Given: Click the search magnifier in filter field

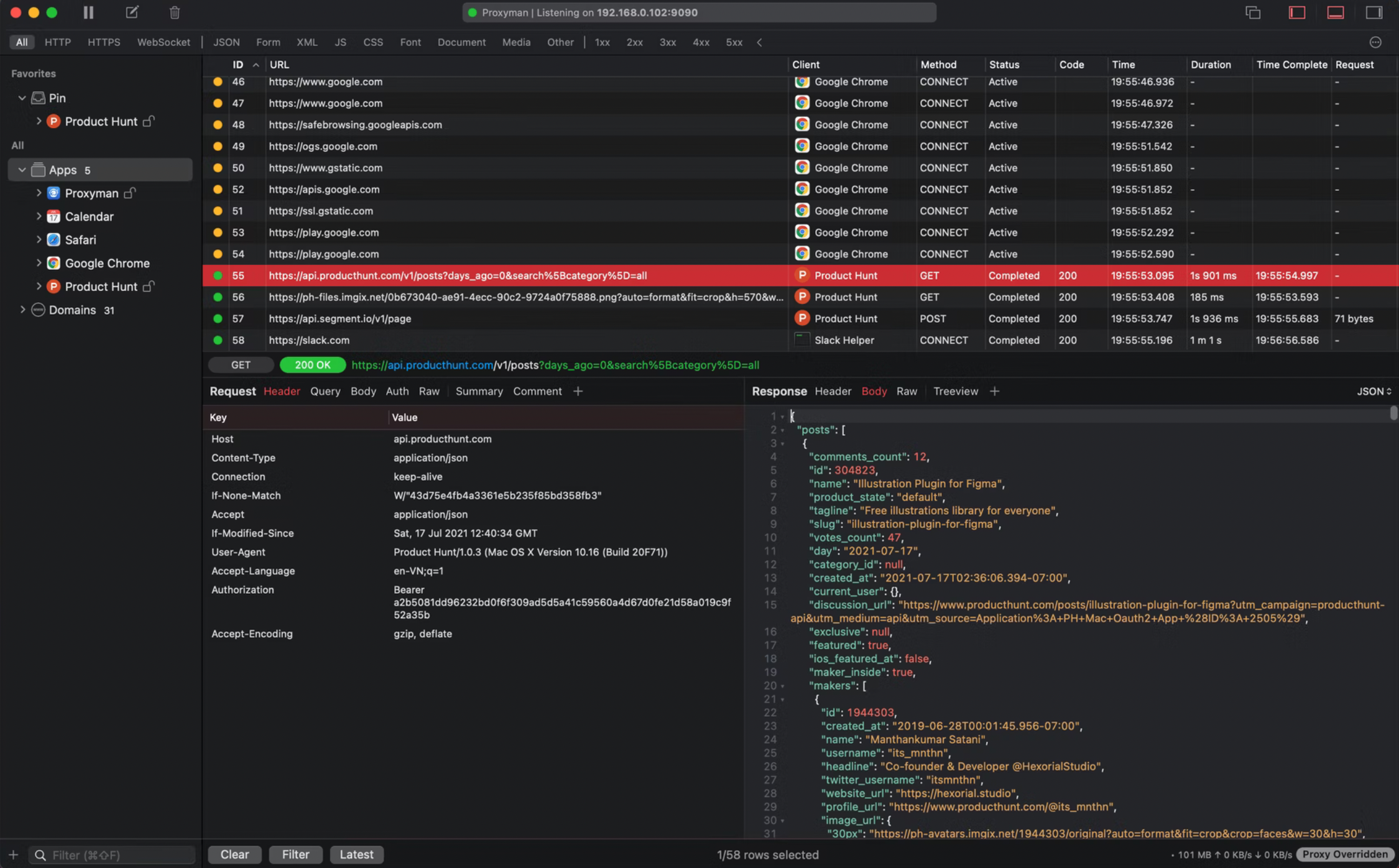Looking at the screenshot, I should click(x=40, y=856).
